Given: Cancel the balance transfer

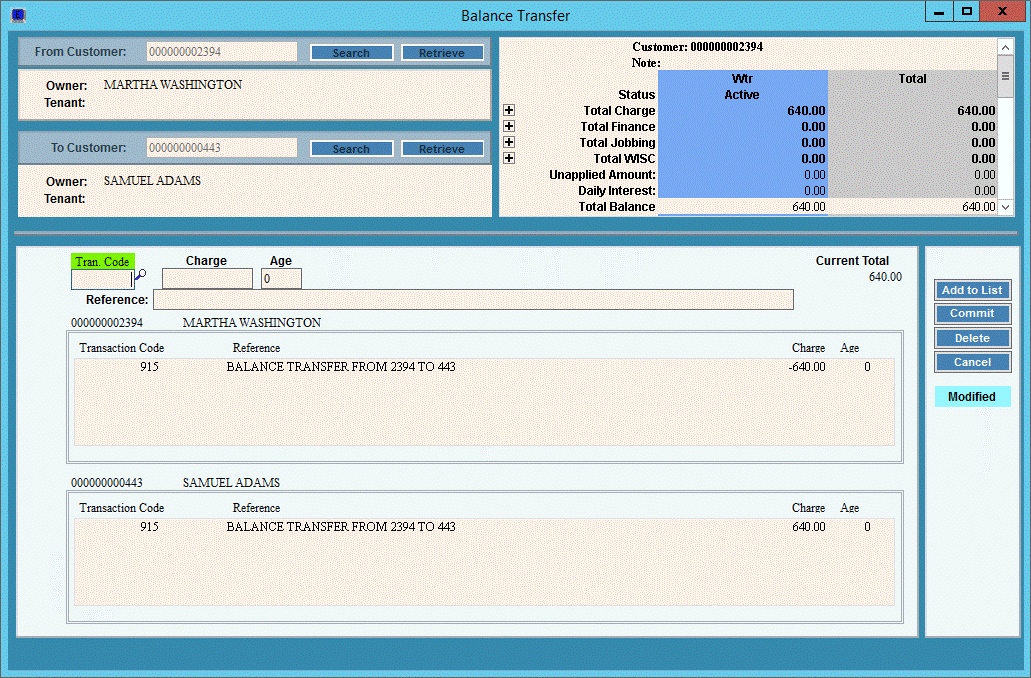Looking at the screenshot, I should click(x=972, y=362).
